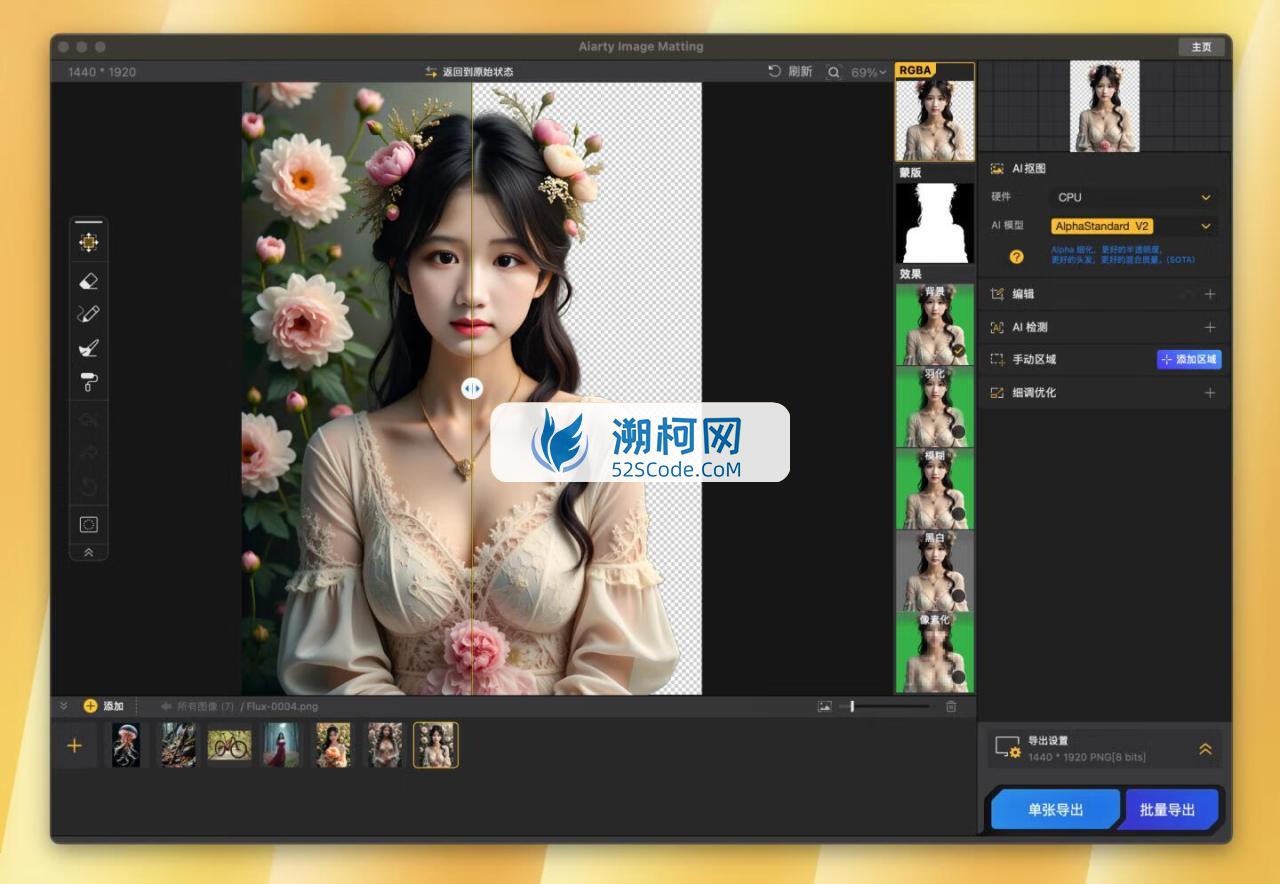The image size is (1280, 884).
Task: Select the pencil brush tool
Action: (x=89, y=314)
